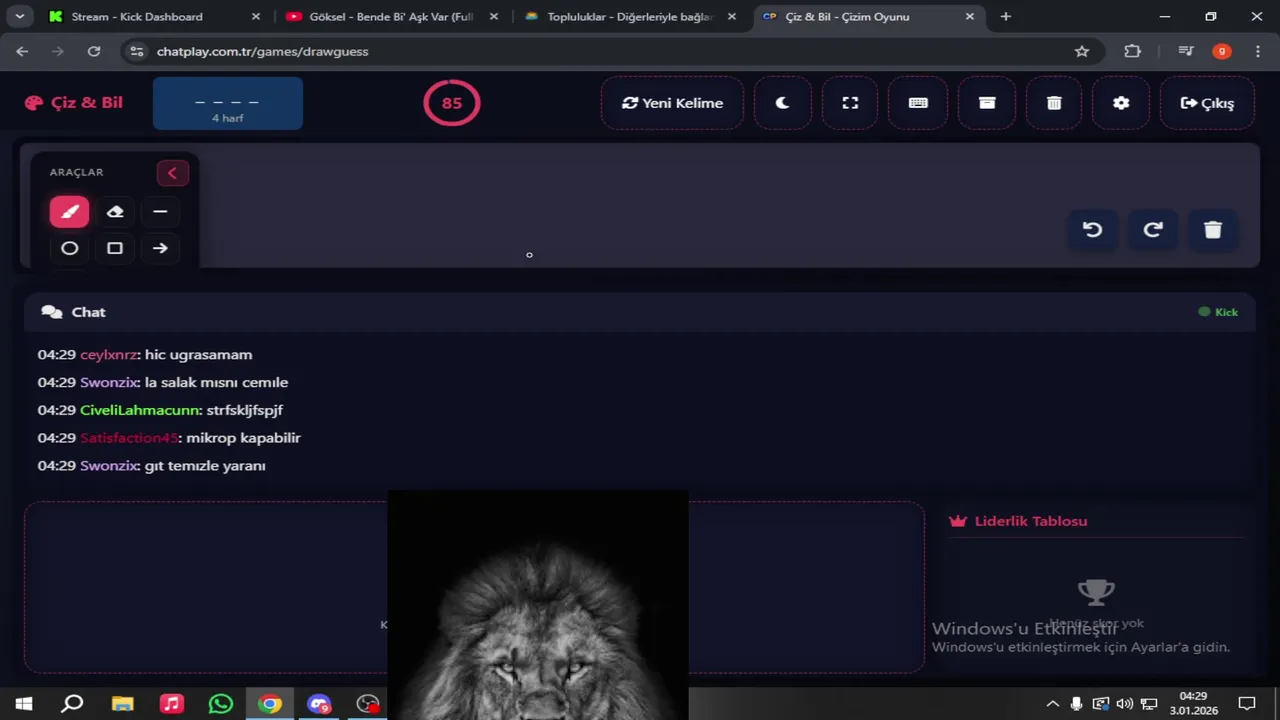Collapse the Araçlar tools panel
Screen dimensions: 1280x720
coord(172,173)
